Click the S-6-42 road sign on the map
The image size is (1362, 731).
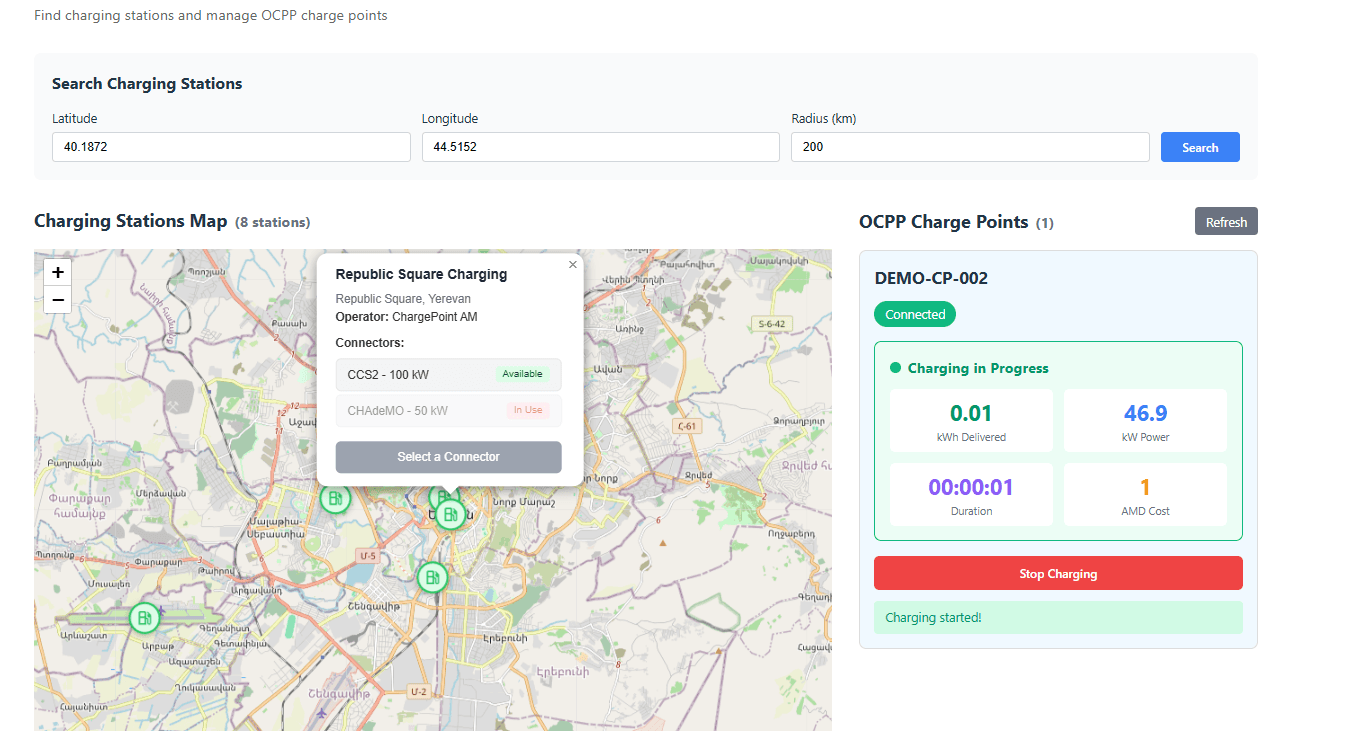(773, 324)
